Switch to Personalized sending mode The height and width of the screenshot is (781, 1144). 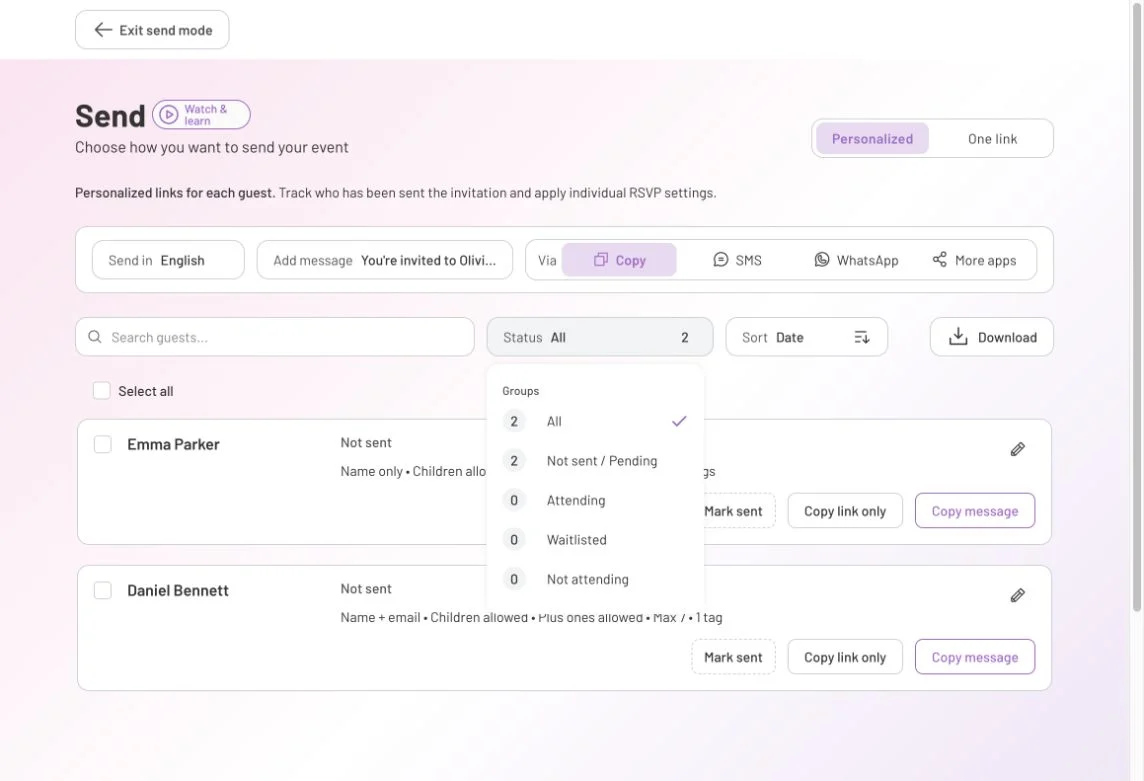[x=872, y=138]
